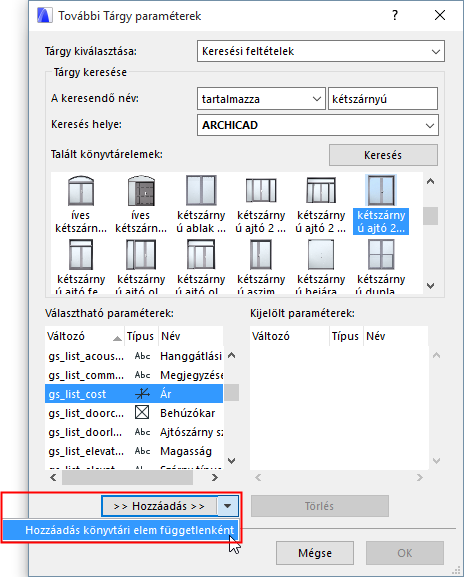This screenshot has width=464, height=577.
Task: Select the gs_list_doorc... parameter row
Action: (134, 413)
